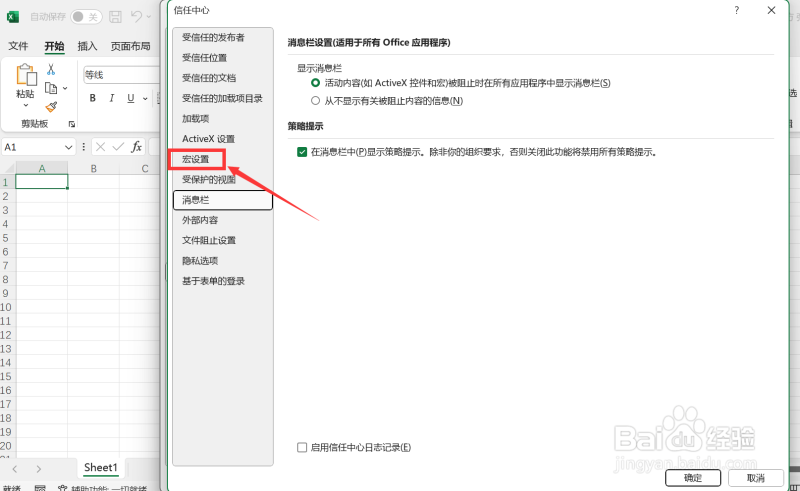Image resolution: width=800 pixels, height=491 pixels.
Task: Select column B header
Action: pyautogui.click(x=93, y=168)
